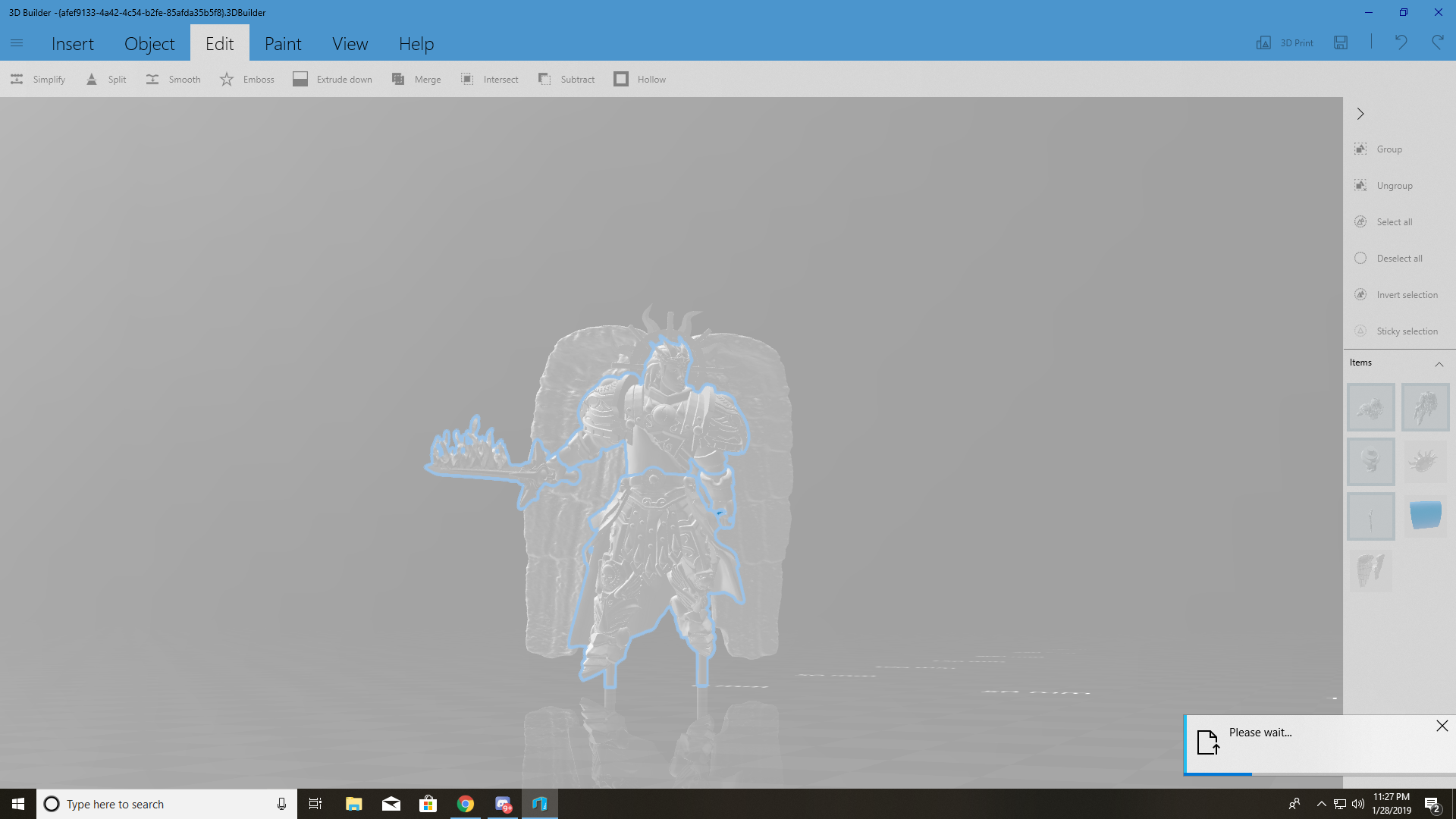Click the Subtract tool
Screen dimensions: 1456x819
(566, 79)
